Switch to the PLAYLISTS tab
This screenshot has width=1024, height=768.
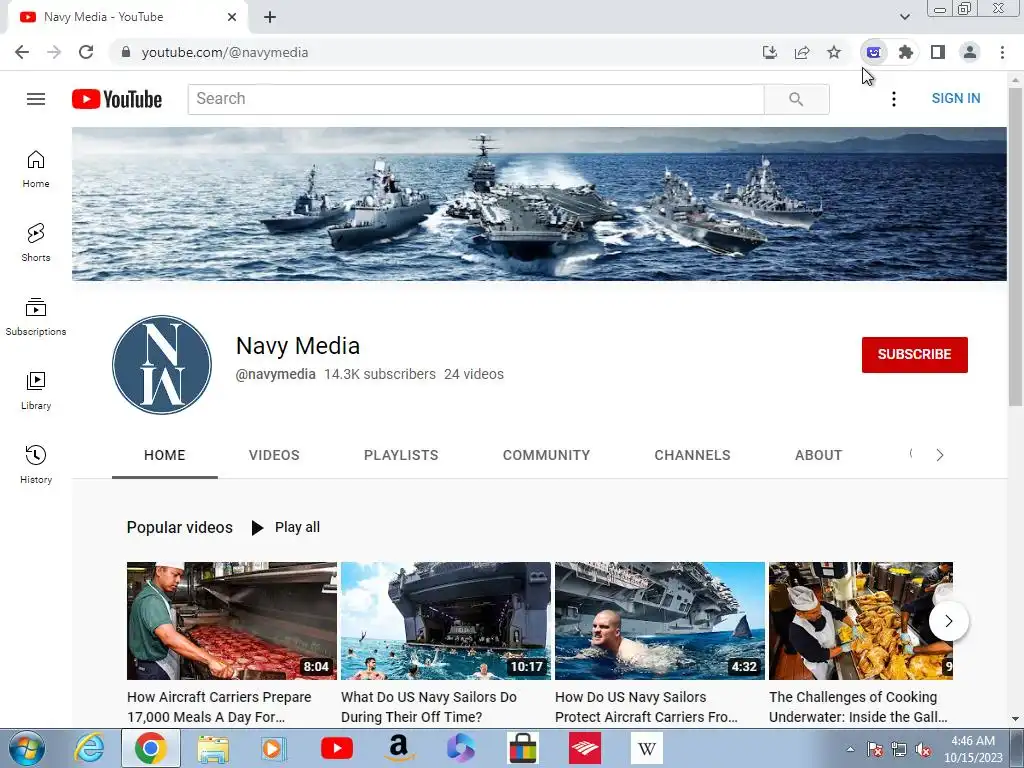[401, 455]
